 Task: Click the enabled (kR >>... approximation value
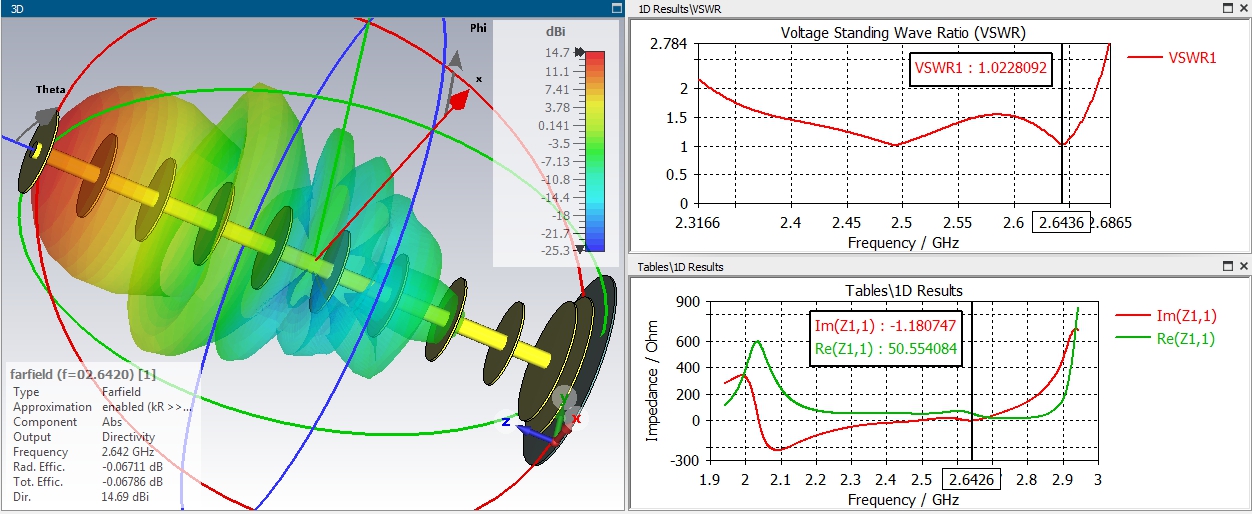[146, 407]
